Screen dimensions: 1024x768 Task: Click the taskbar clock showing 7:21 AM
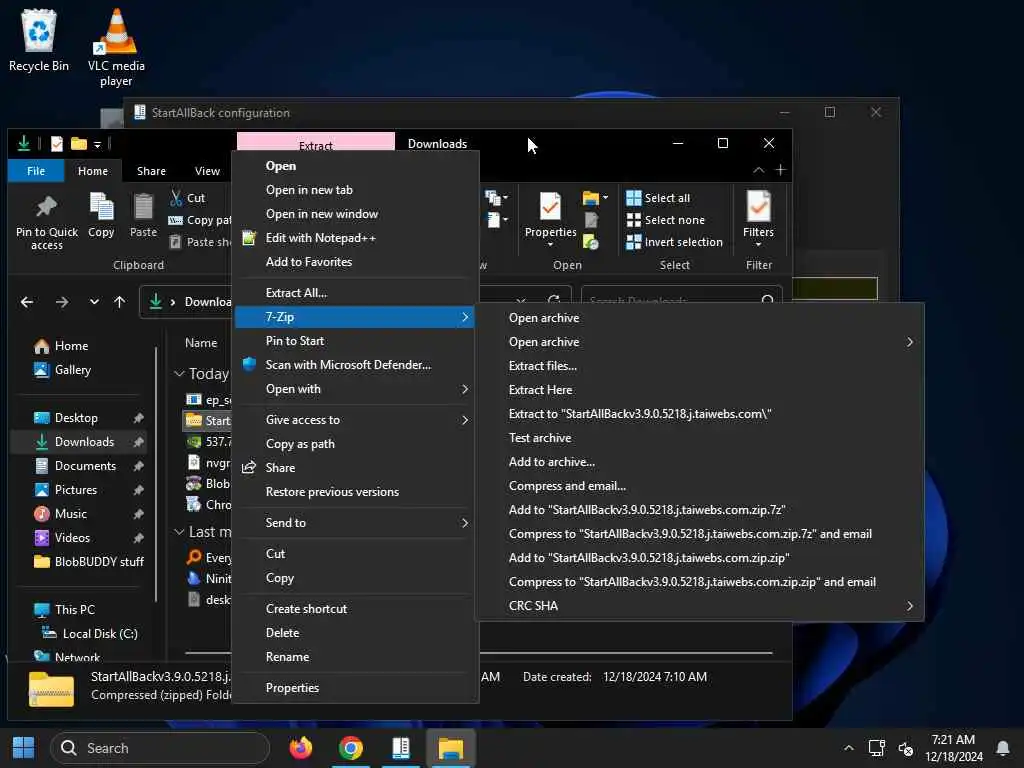[x=953, y=748]
